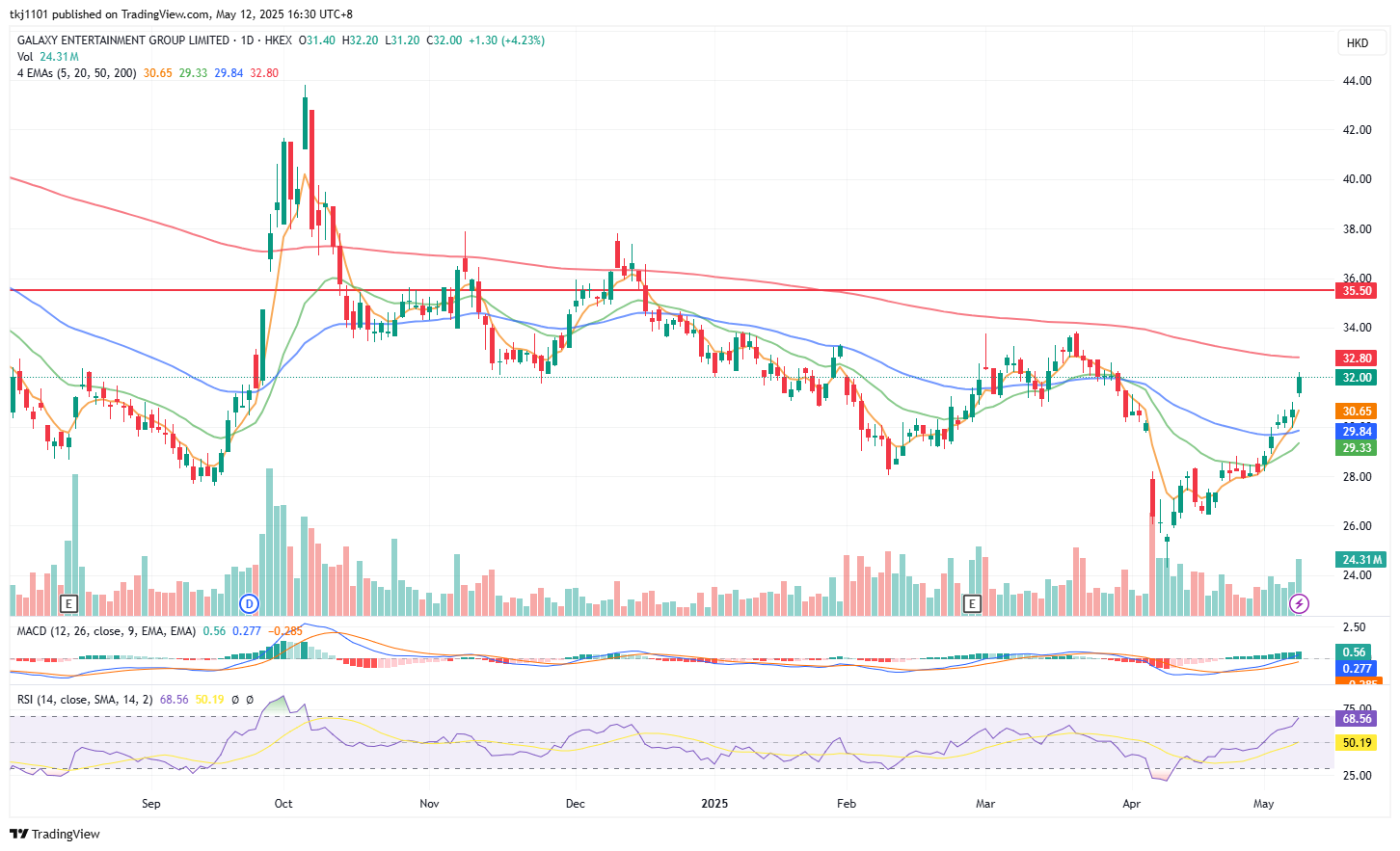Click the purple lightning event icon
This screenshot has width=1400, height=851.
(x=1299, y=604)
